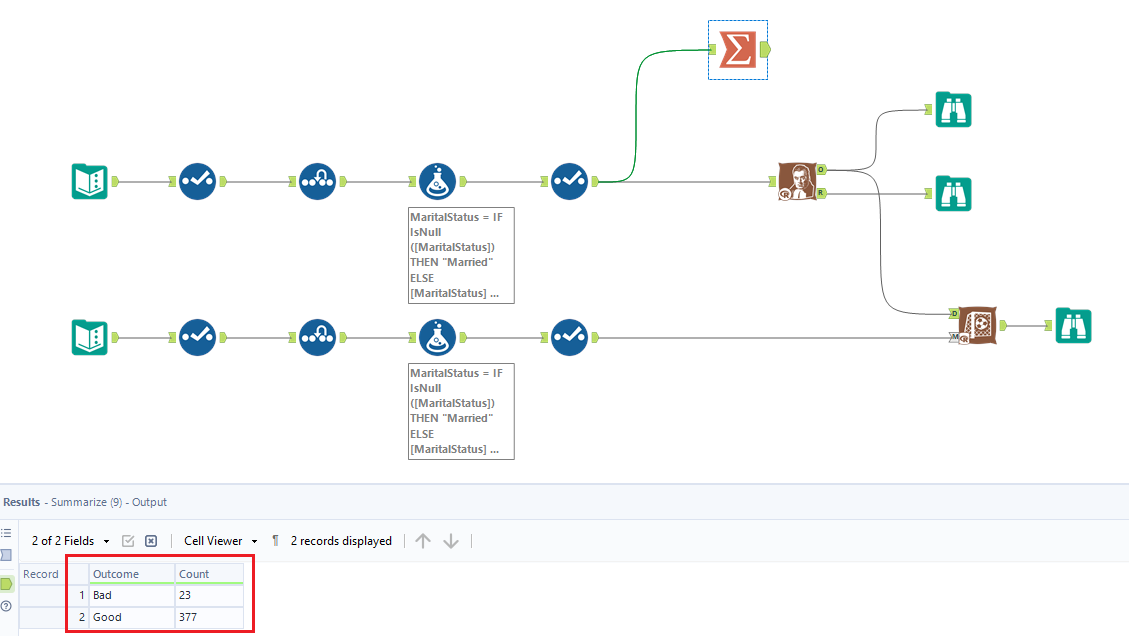
Task: Select the Summarize tool on the canvas
Action: pos(737,47)
